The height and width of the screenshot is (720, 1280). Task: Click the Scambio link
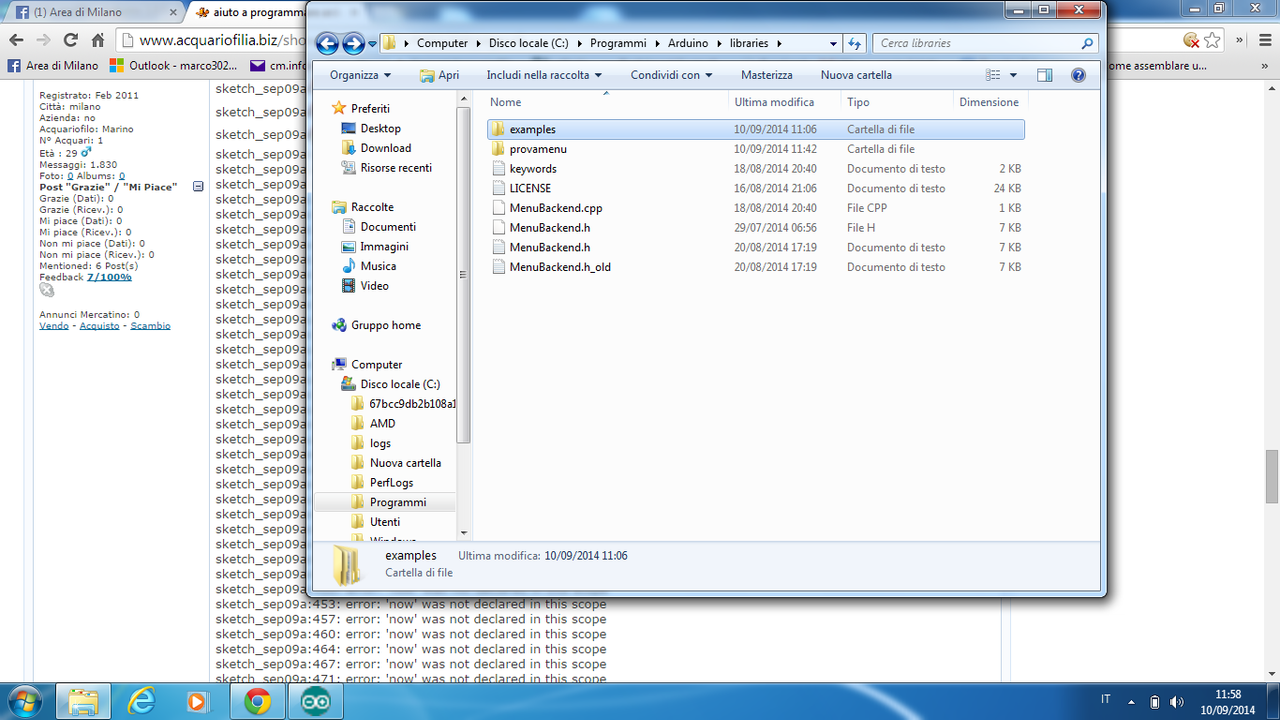click(150, 326)
